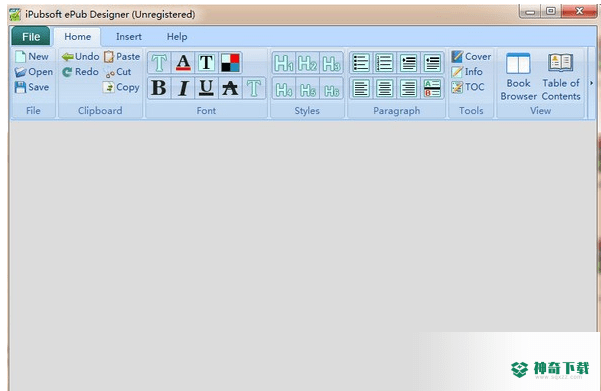The image size is (601, 391).
Task: Apply Heading 1 style
Action: pyautogui.click(x=284, y=63)
